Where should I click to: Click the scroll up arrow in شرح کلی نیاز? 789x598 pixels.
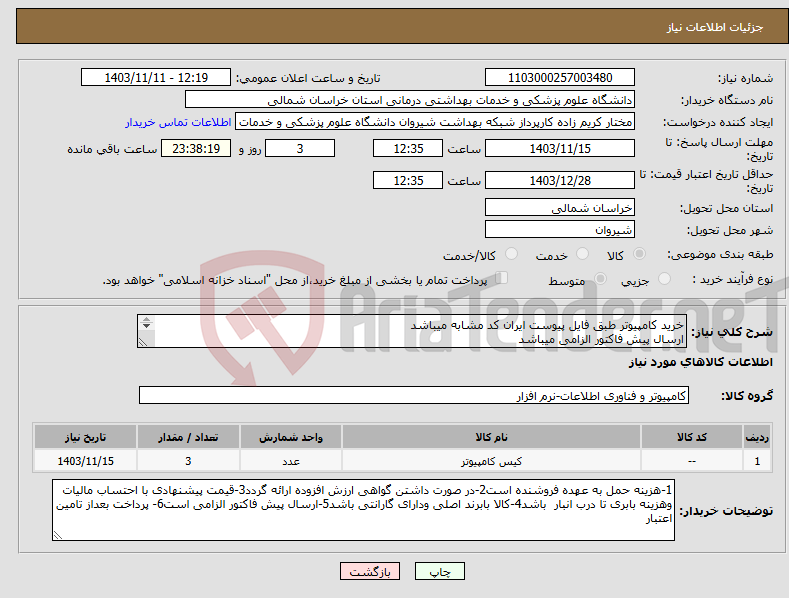pyautogui.click(x=146, y=319)
